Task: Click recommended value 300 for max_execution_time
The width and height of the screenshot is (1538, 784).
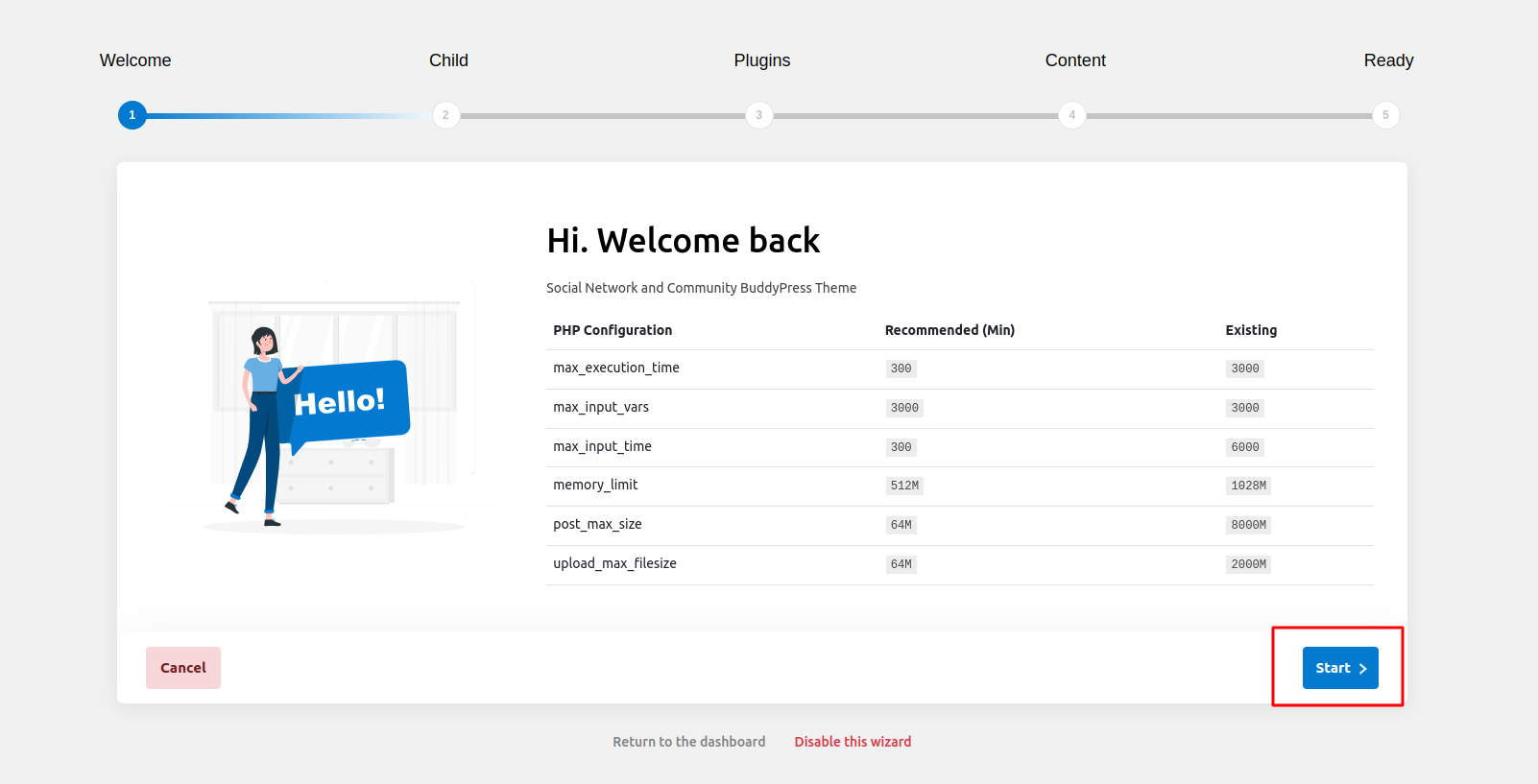Action: pos(901,368)
